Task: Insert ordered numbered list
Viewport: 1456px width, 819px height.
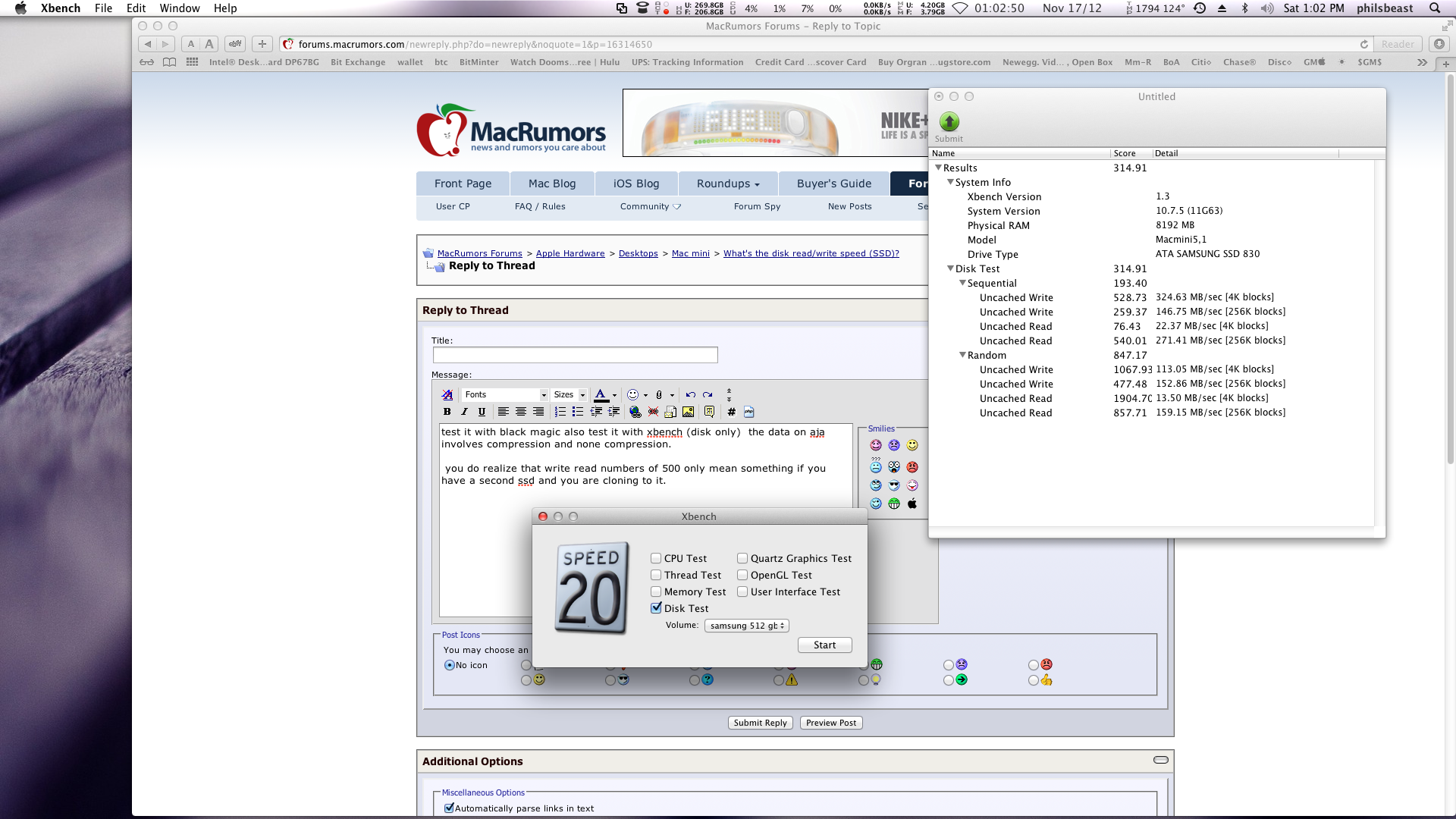Action: click(x=560, y=412)
